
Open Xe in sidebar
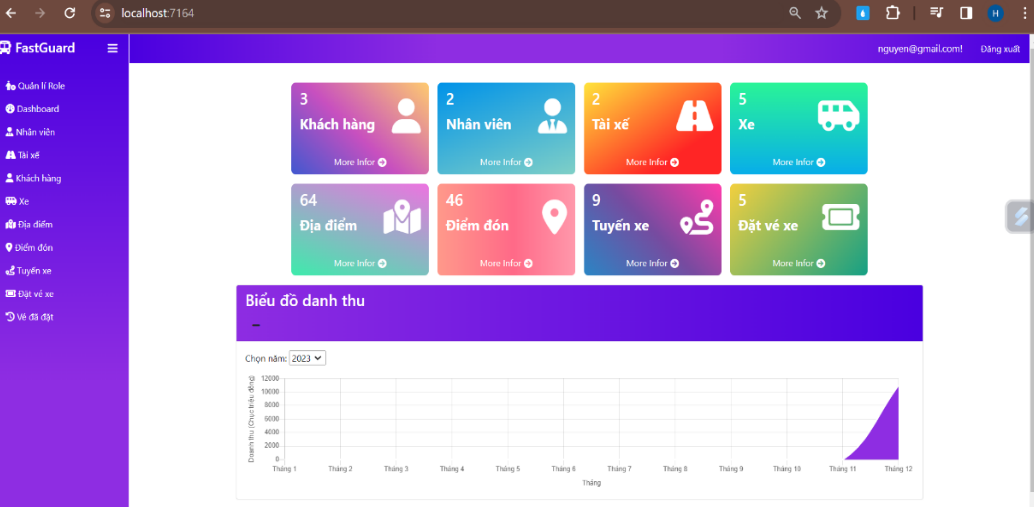tap(17, 201)
